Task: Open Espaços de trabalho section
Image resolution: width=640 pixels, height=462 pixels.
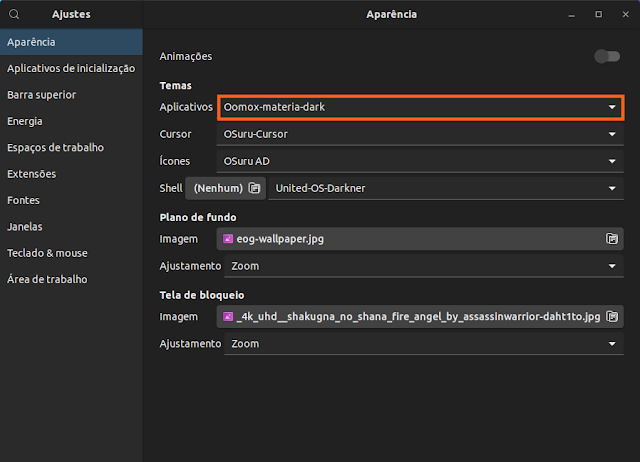Action: [71, 148]
